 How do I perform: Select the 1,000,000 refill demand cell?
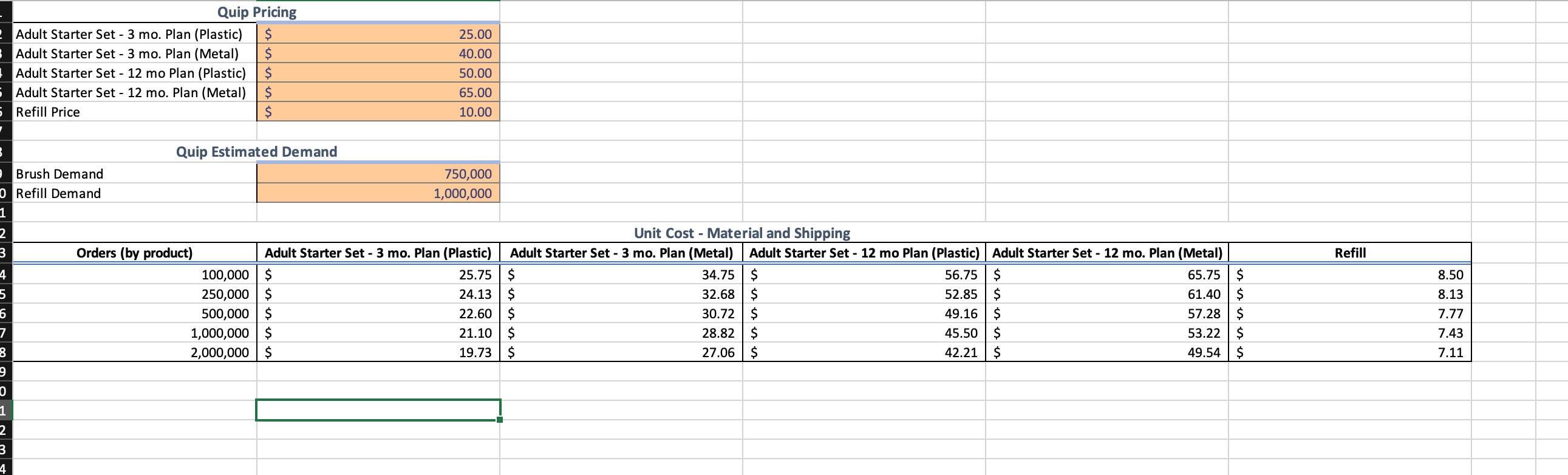tap(378, 194)
